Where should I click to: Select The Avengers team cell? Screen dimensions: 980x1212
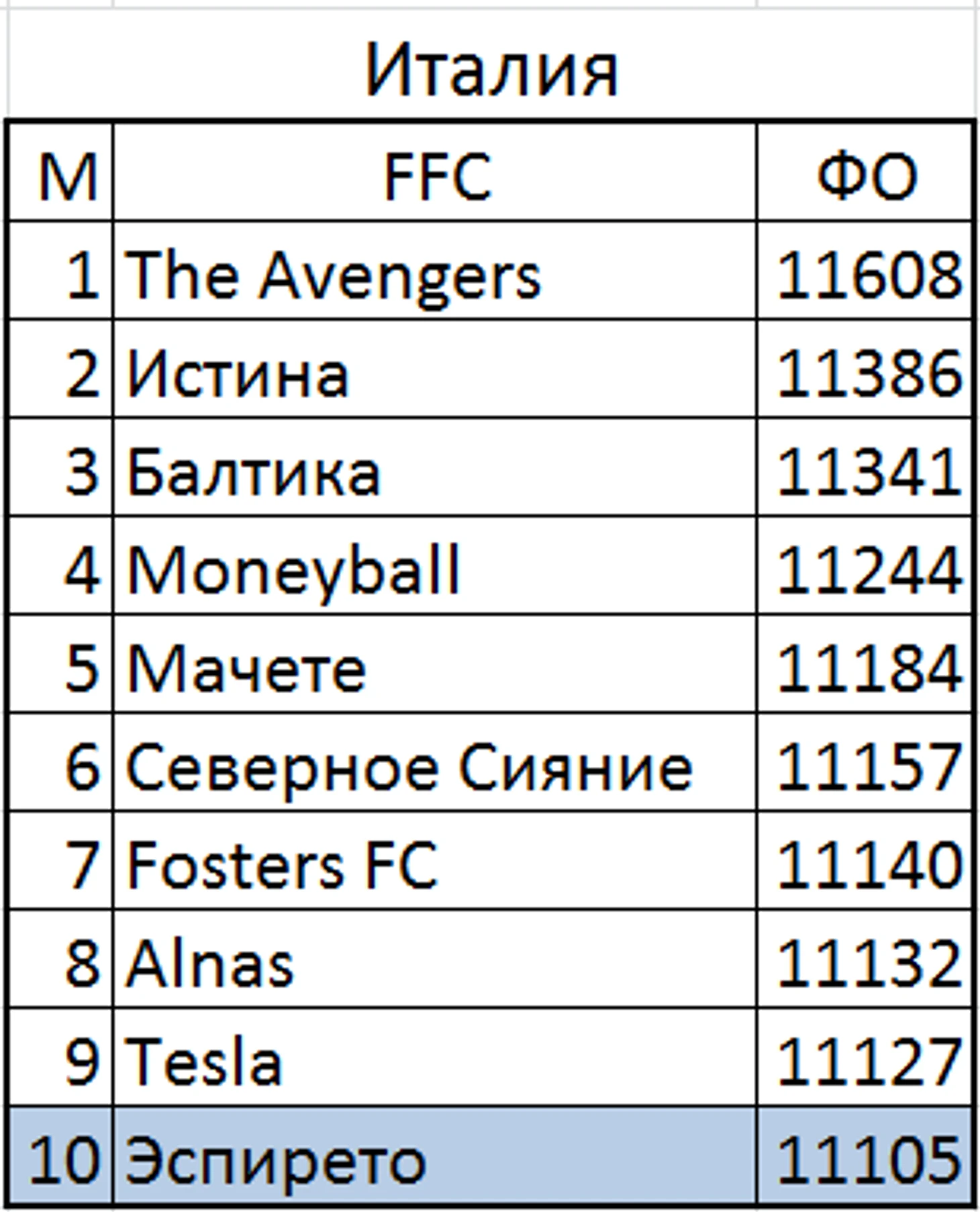(435, 271)
